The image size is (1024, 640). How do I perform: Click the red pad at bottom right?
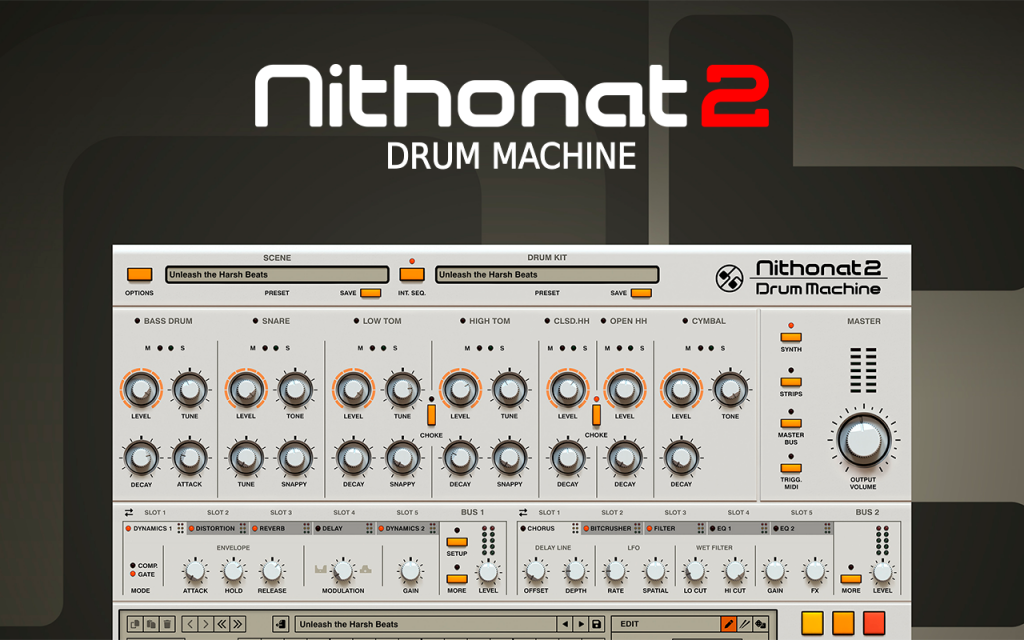coord(874,622)
